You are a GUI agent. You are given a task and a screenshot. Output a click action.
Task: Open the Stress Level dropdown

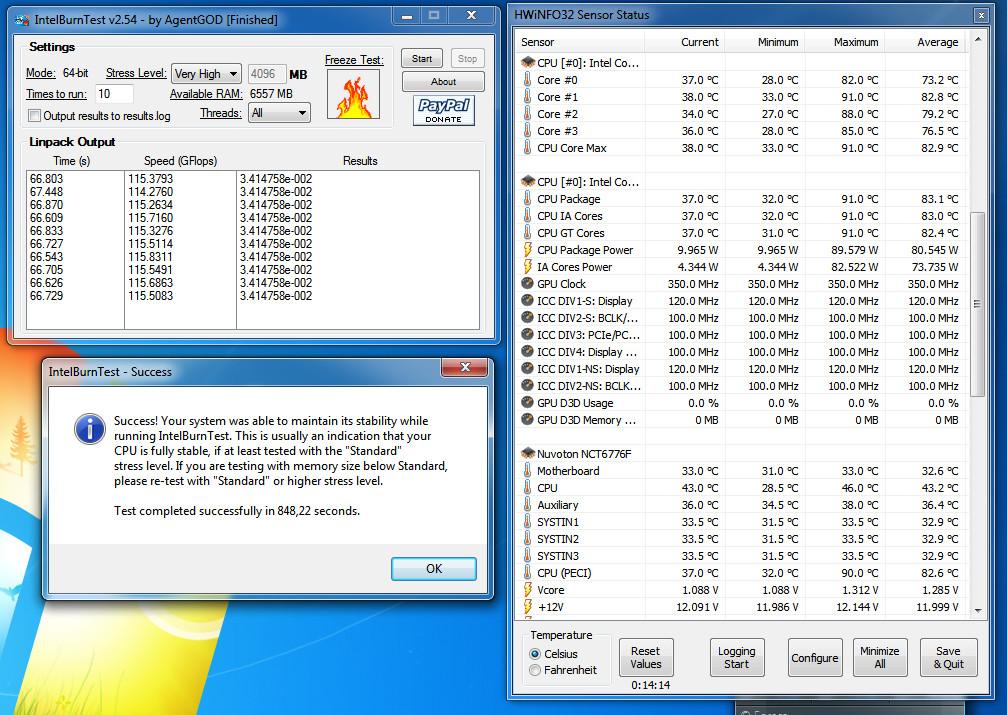click(206, 74)
